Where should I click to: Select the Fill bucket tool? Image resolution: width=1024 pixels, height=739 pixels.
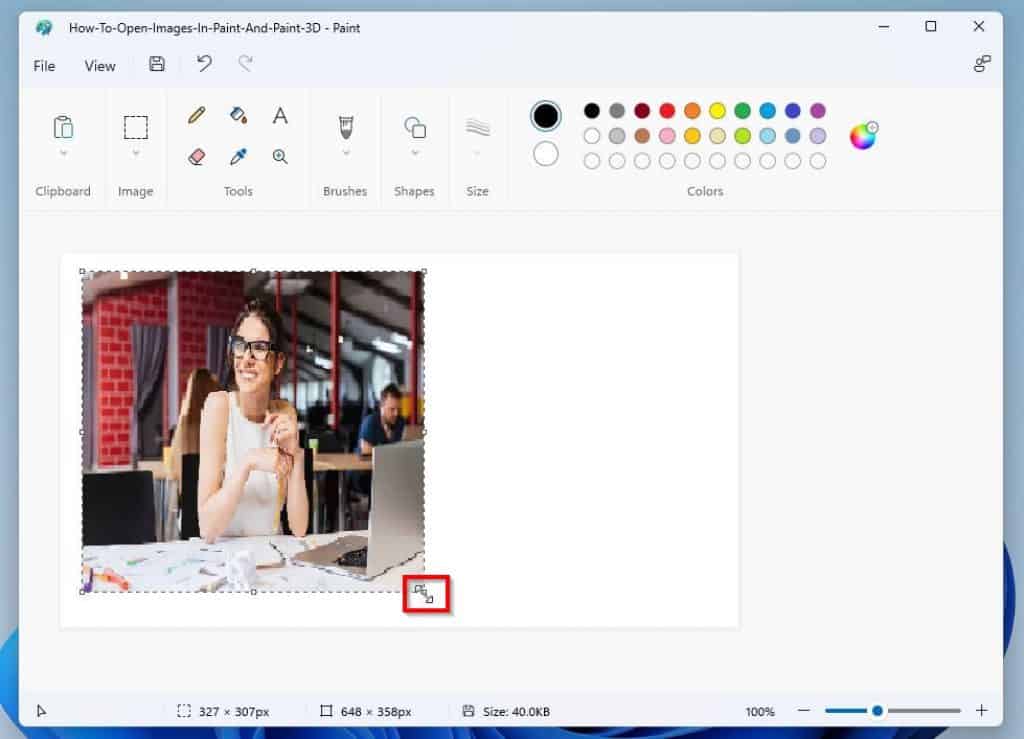click(x=238, y=116)
